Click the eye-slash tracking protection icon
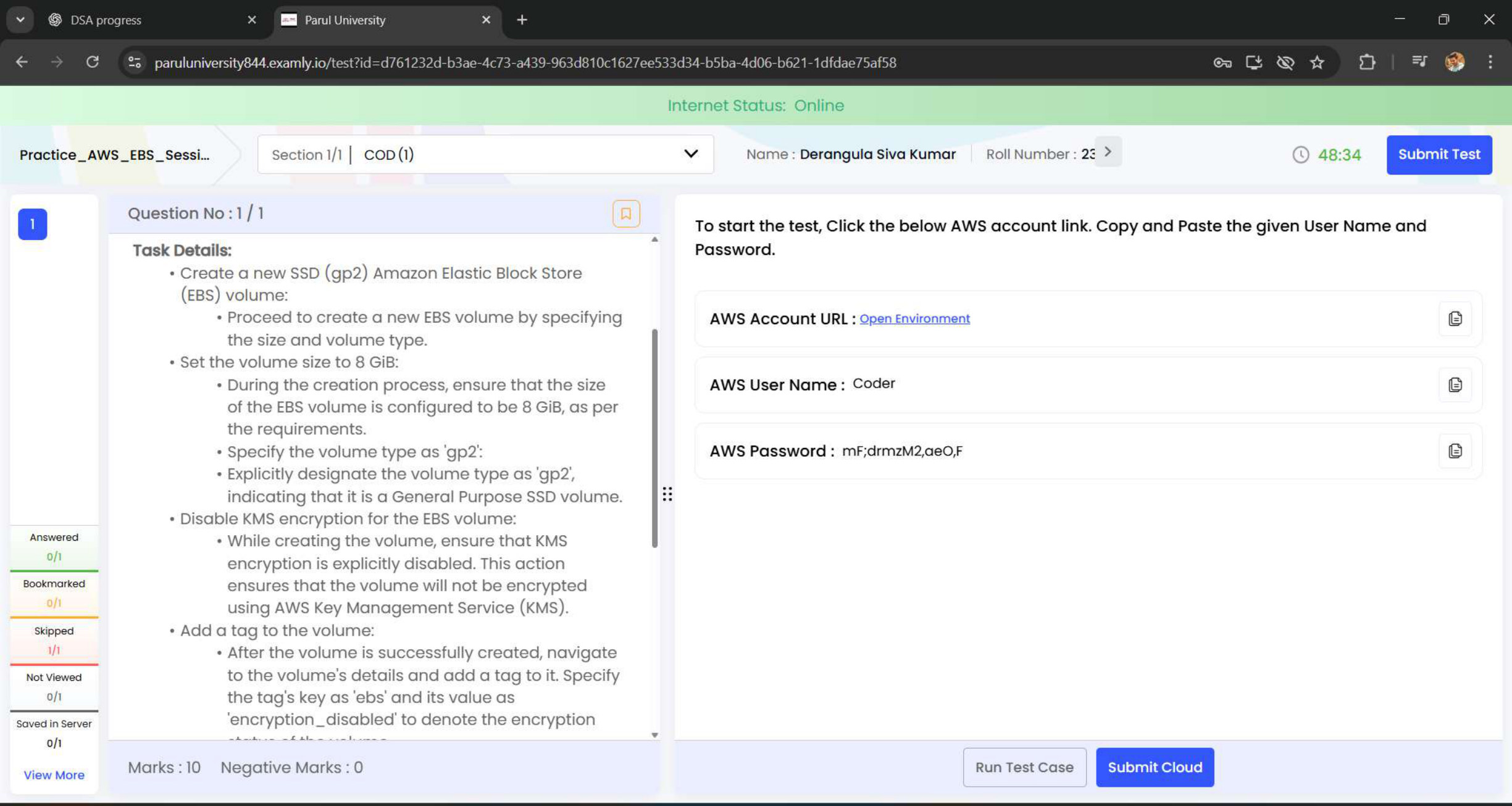The image size is (1512, 806). 1285,62
